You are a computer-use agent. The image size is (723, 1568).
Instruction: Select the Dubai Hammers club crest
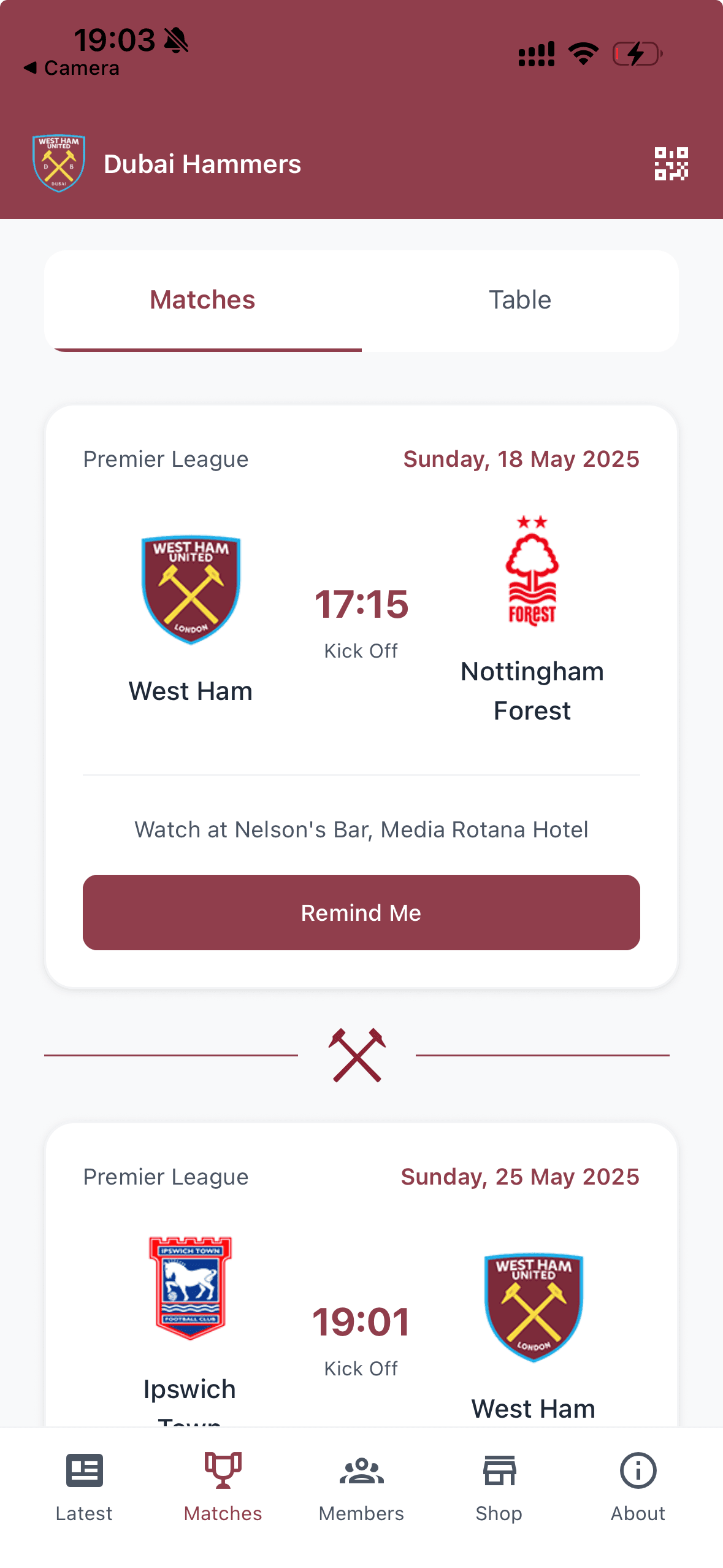(x=58, y=162)
